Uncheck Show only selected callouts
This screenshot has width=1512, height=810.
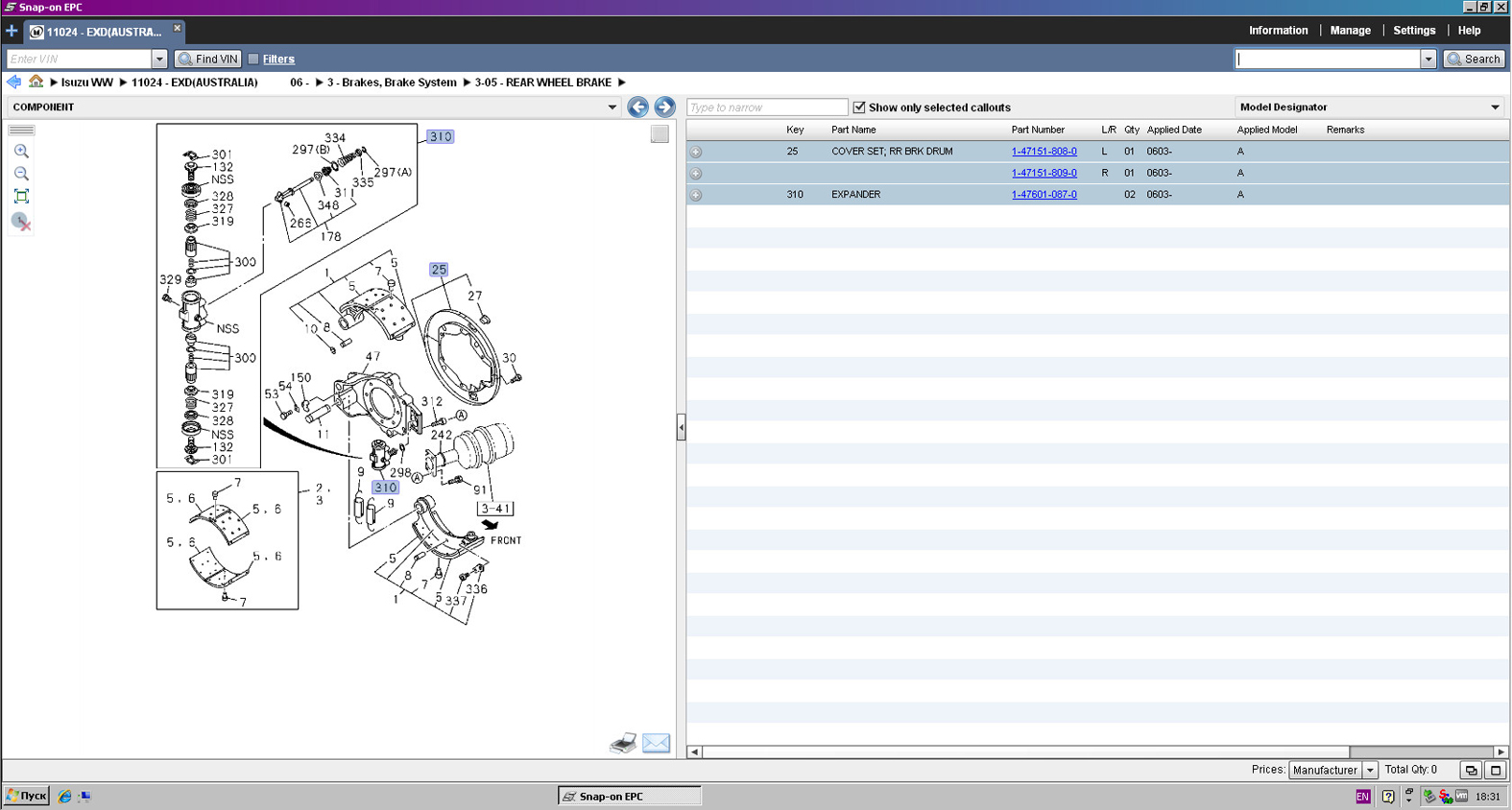click(x=859, y=107)
